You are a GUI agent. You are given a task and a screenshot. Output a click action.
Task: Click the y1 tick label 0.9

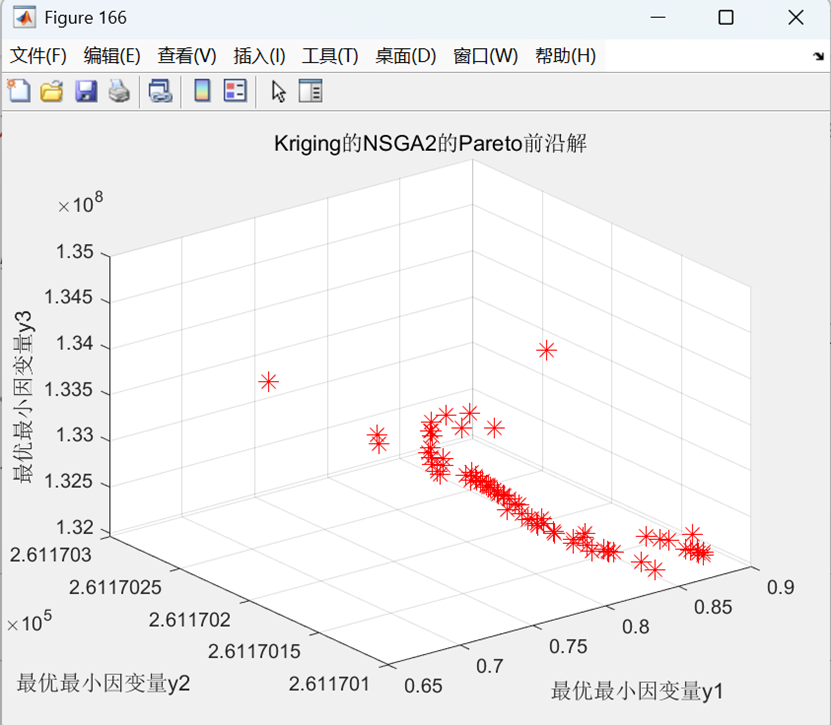pos(781,587)
